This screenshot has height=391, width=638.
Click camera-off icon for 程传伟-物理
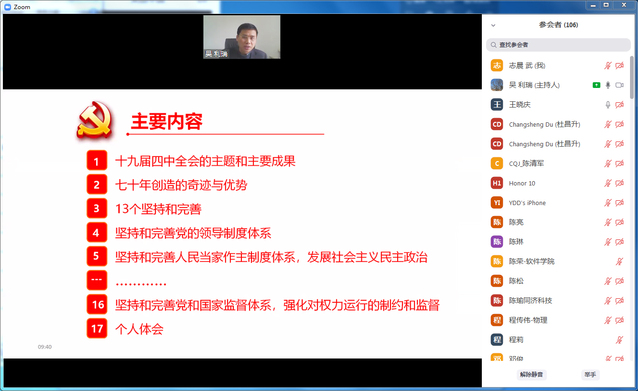(x=620, y=320)
